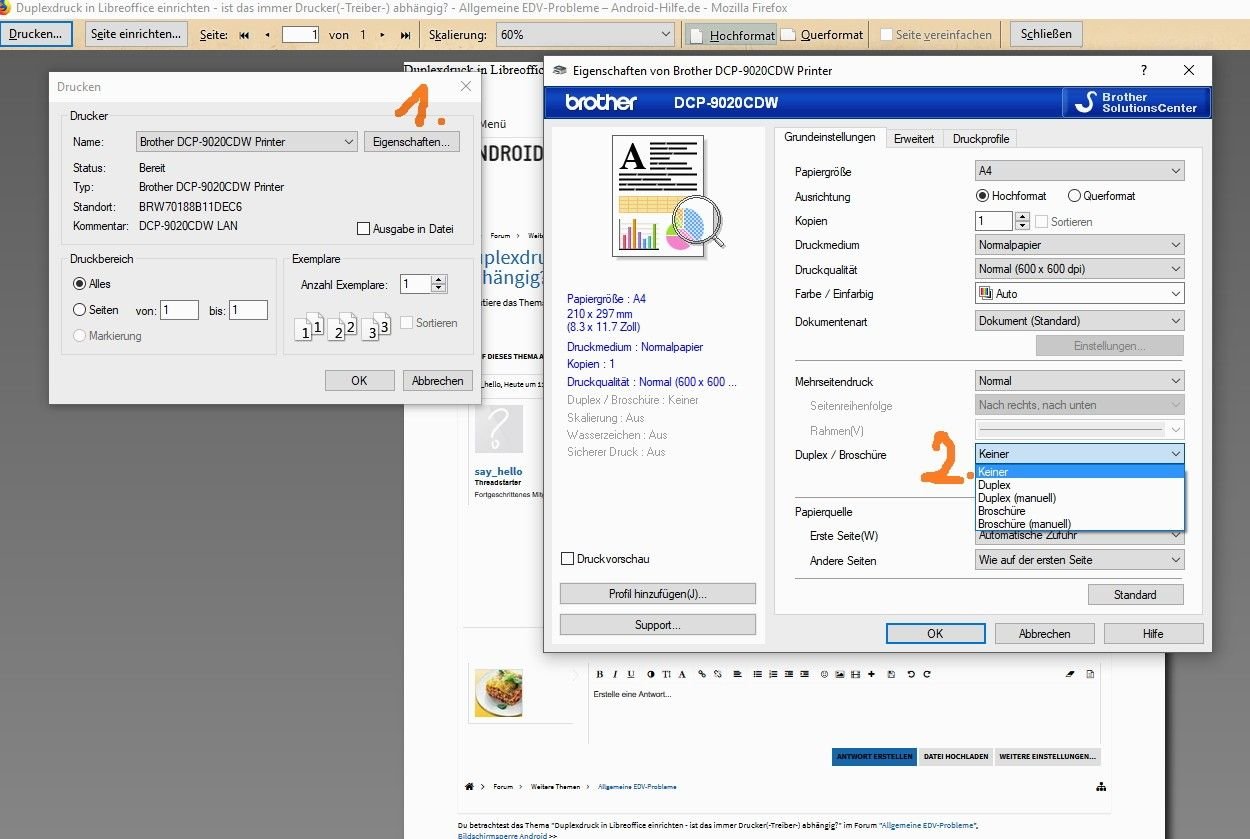
Task: Open printer Name dropdown in Drucken dialog
Action: (x=247, y=142)
